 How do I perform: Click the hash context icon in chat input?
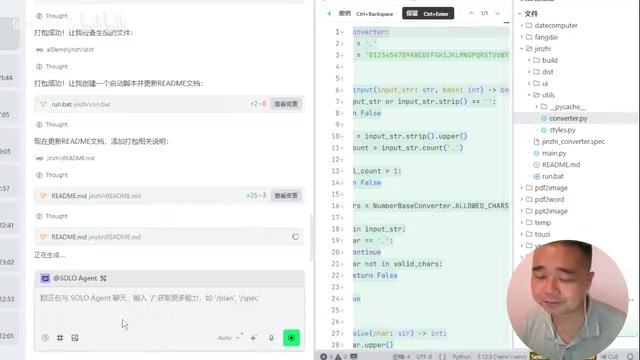60,338
